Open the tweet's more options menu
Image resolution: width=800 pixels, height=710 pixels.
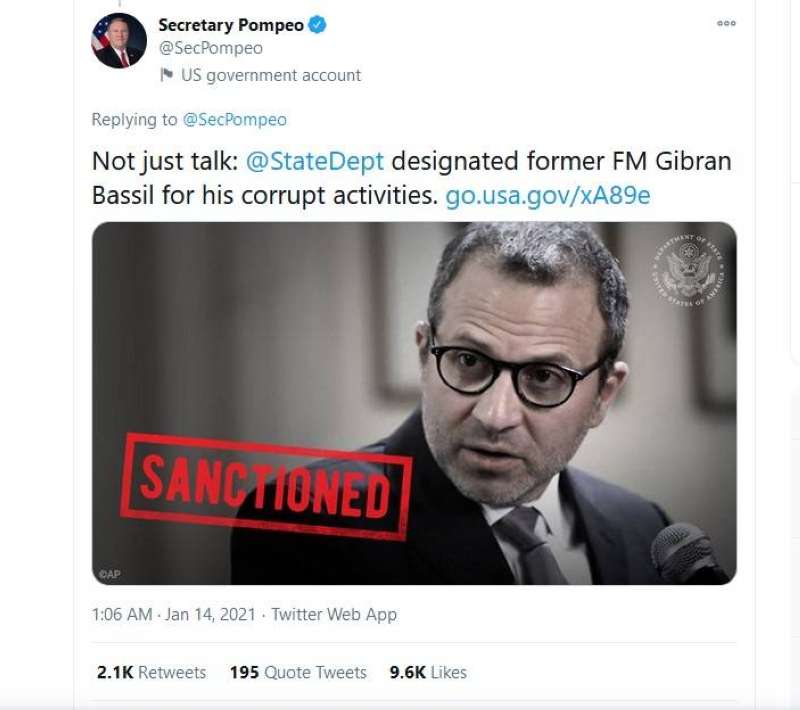coord(726,24)
